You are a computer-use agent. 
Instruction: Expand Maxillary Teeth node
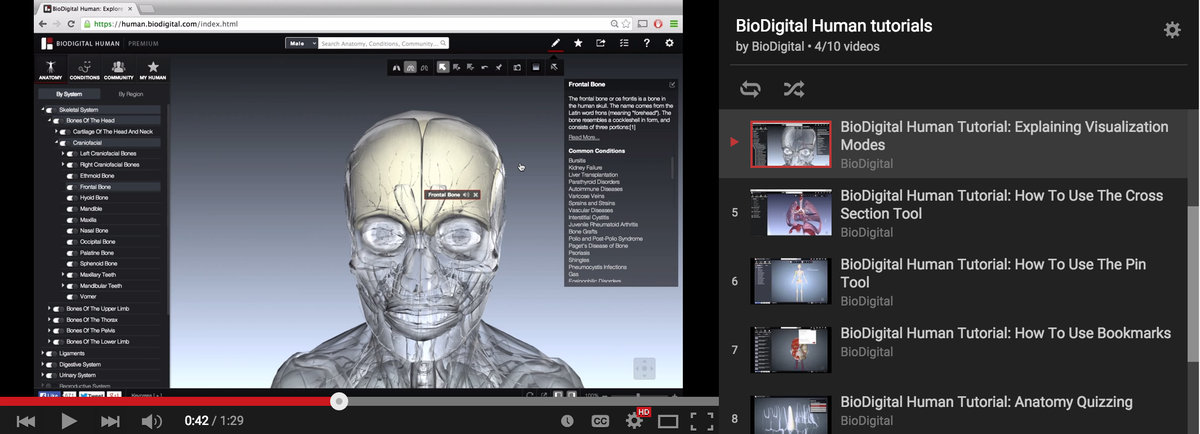coord(63,275)
